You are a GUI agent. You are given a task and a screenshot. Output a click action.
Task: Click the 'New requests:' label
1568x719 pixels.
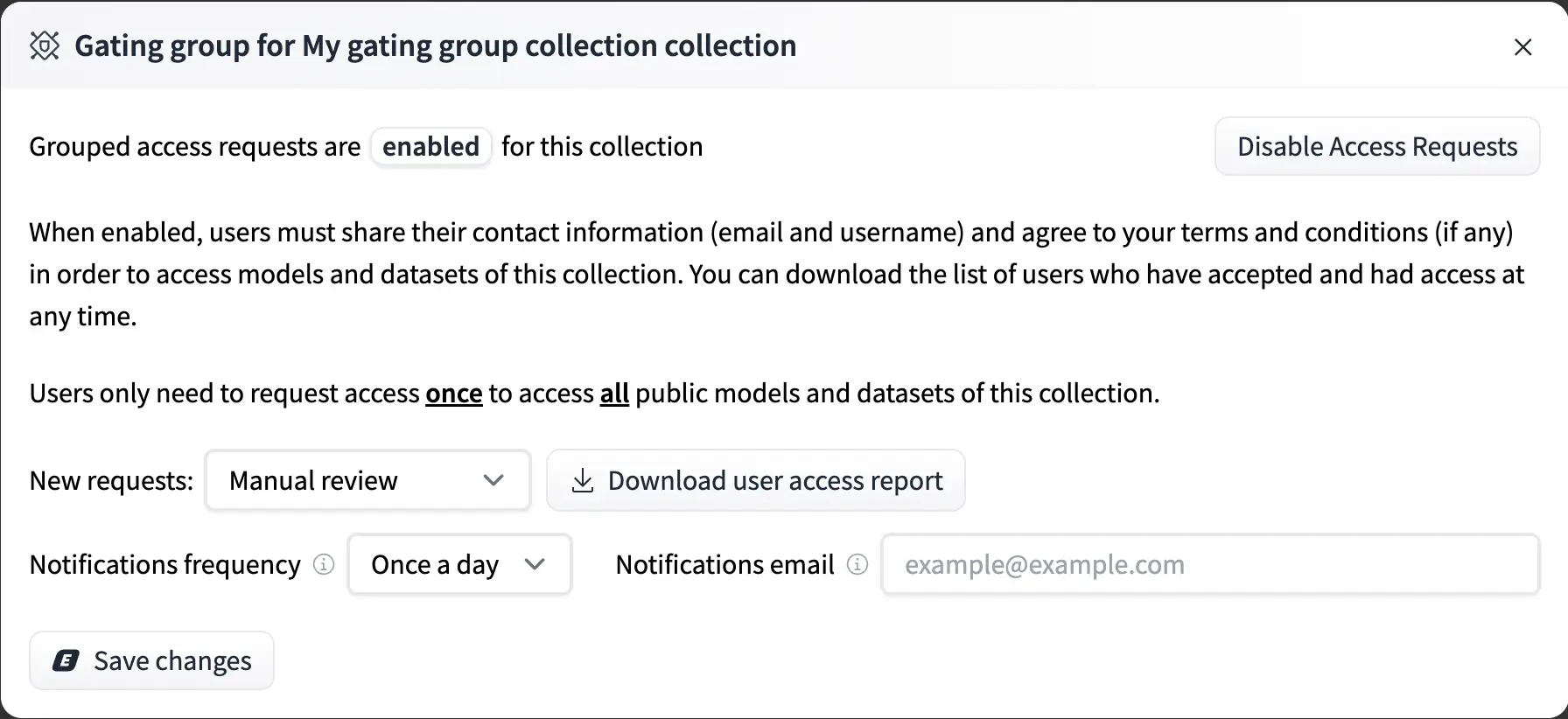[x=111, y=480]
